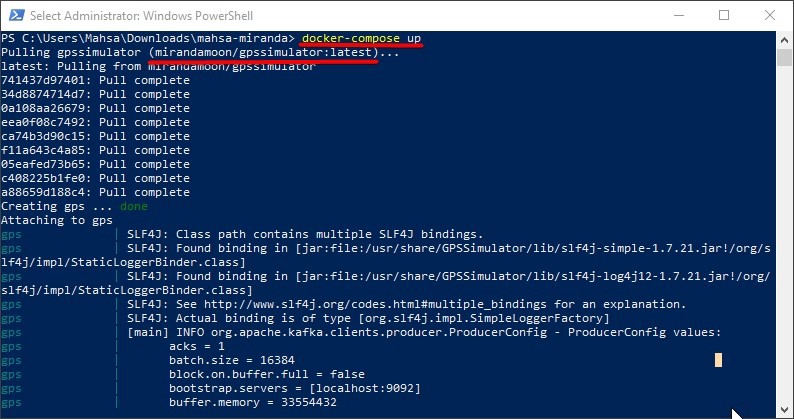The width and height of the screenshot is (794, 419).
Task: Click the slf4j.org multiple_bindings URL
Action: coord(375,304)
